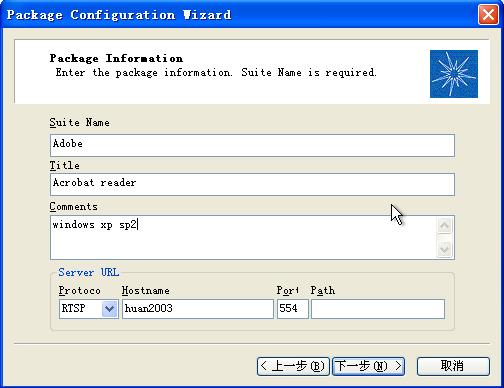Cancel the wizard with the 取消 button
Screen dimensions: 504x388
click(453, 366)
